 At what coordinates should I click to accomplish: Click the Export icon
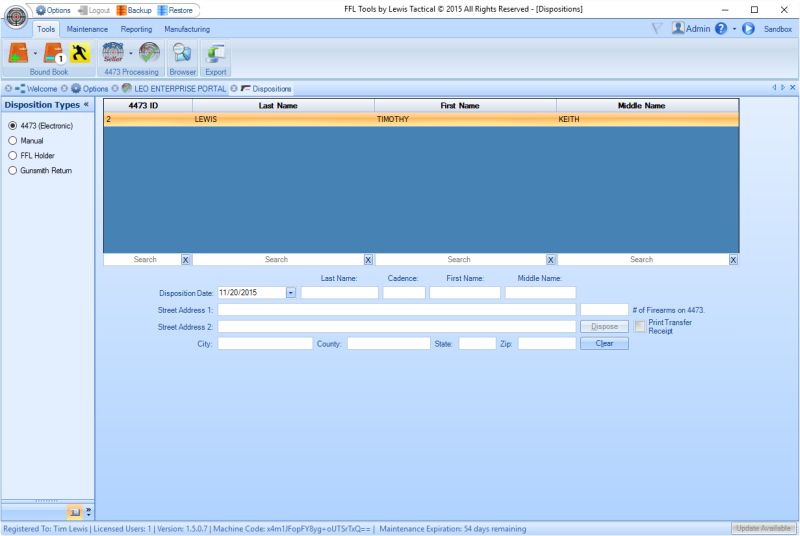[x=216, y=53]
